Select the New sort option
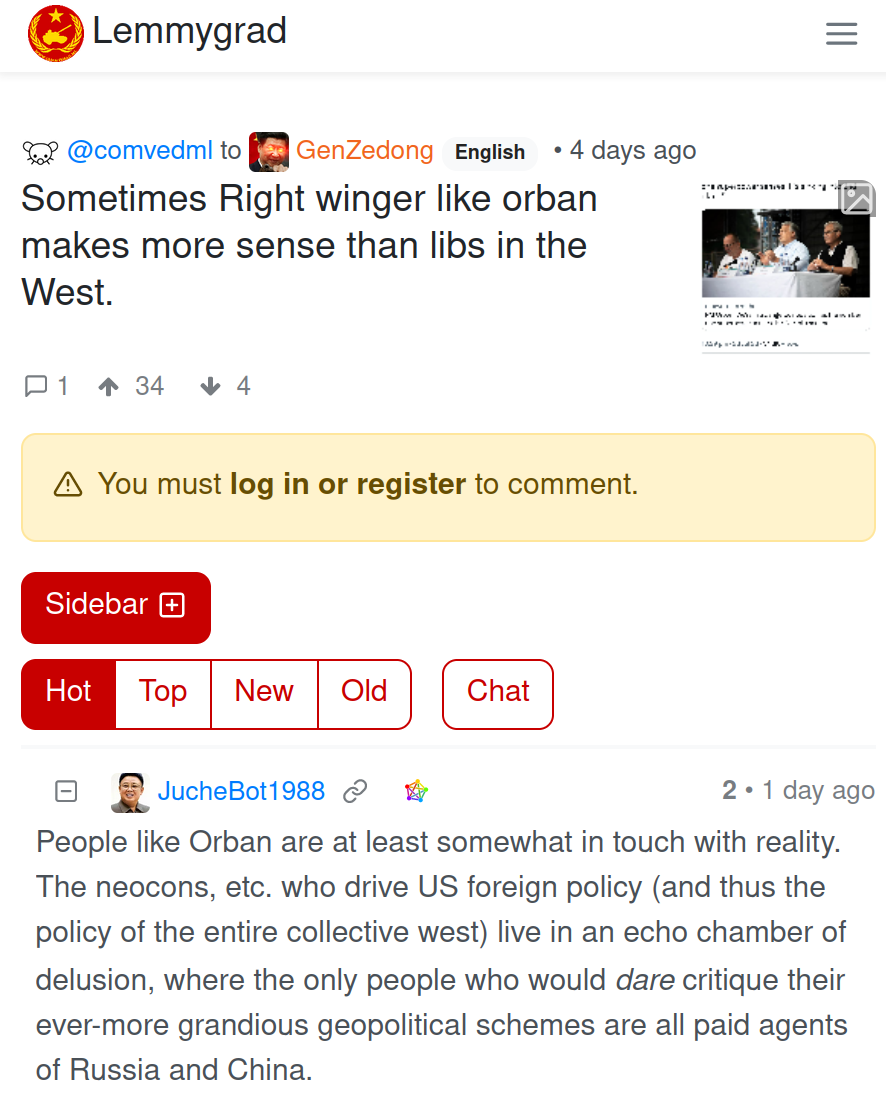 click(264, 694)
